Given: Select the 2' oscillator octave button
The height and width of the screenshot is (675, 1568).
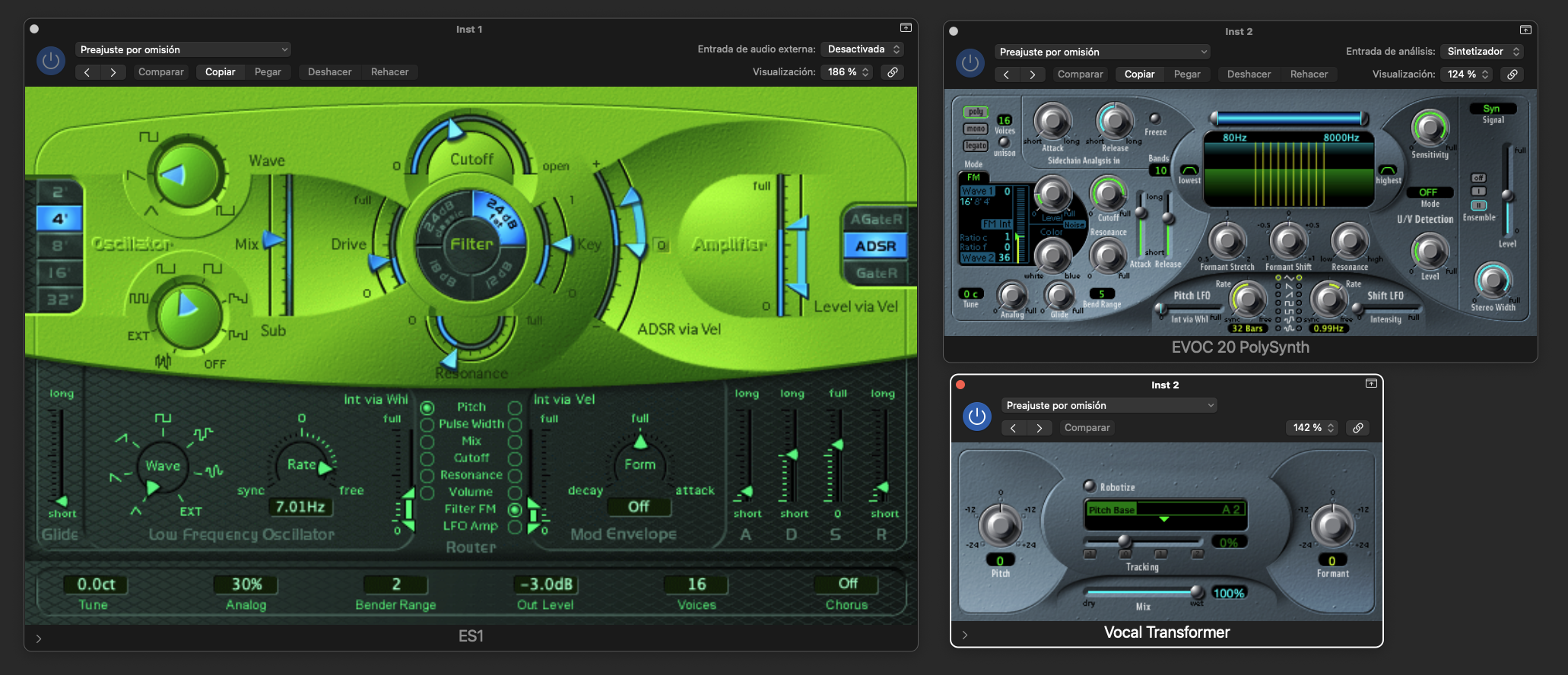Looking at the screenshot, I should 59,192.
